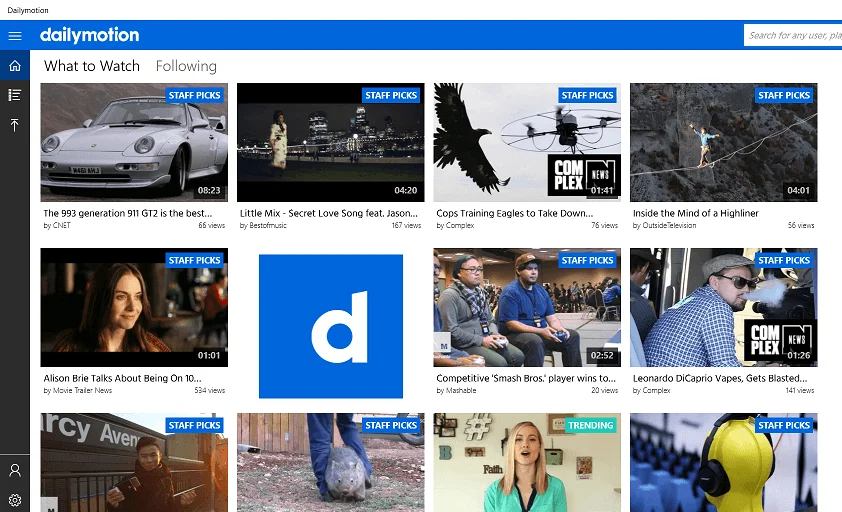The height and width of the screenshot is (512, 842).
Task: Click the upload arrow icon in sidebar
Action: coord(15,125)
